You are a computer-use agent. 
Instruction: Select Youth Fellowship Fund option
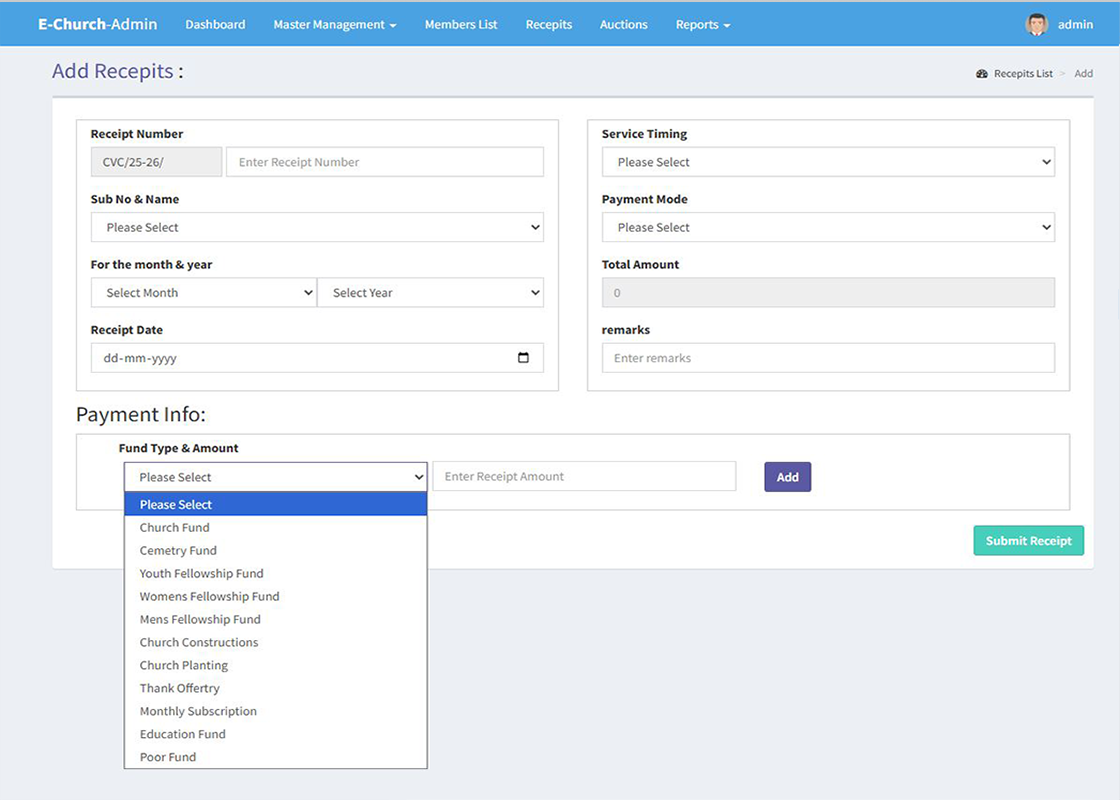[202, 574]
